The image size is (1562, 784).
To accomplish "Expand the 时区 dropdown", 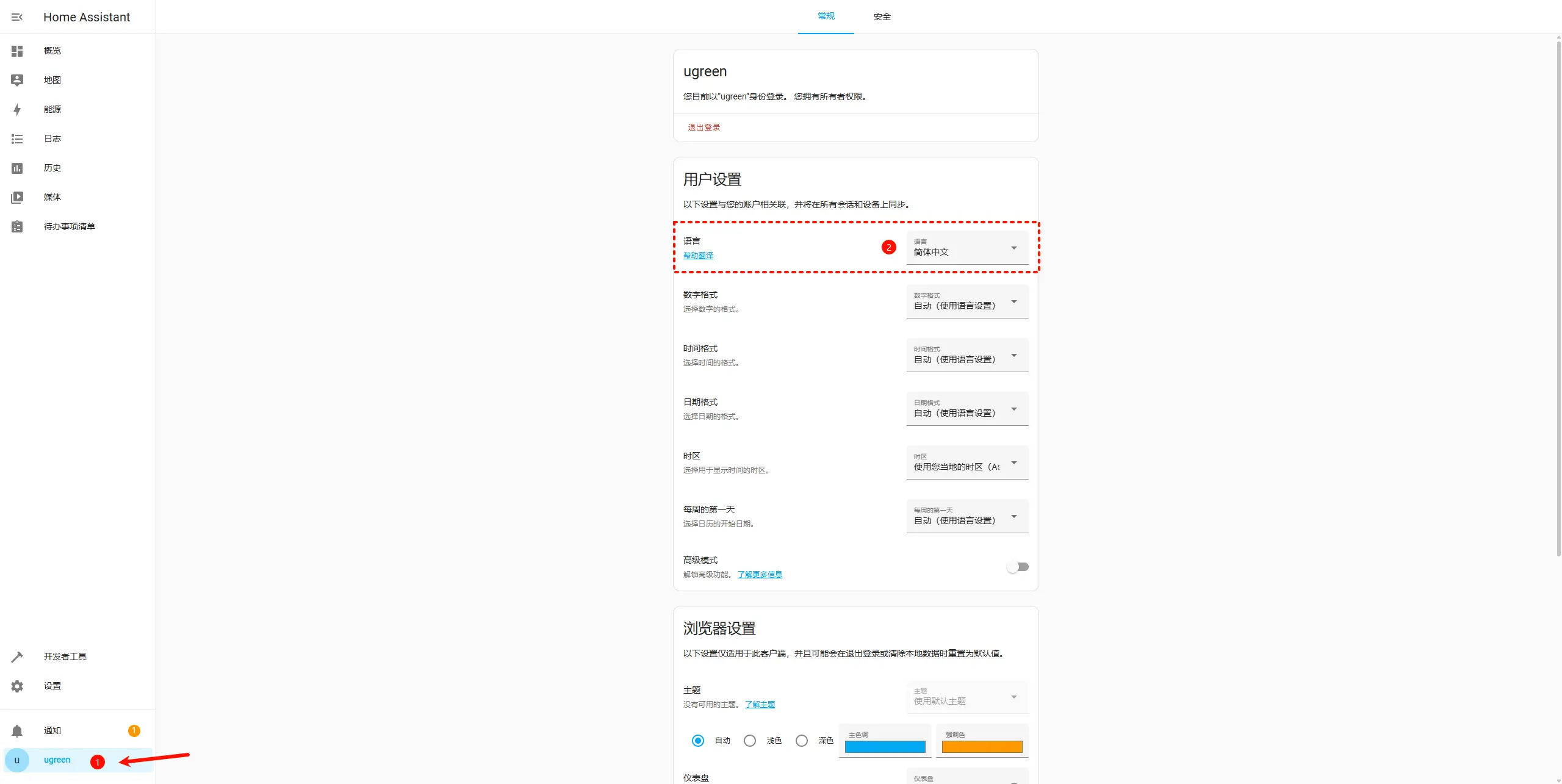I will pos(967,462).
